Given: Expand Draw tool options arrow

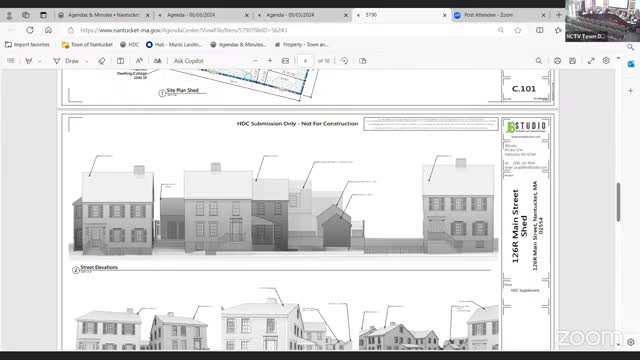Looking at the screenshot, I should tap(87, 61).
